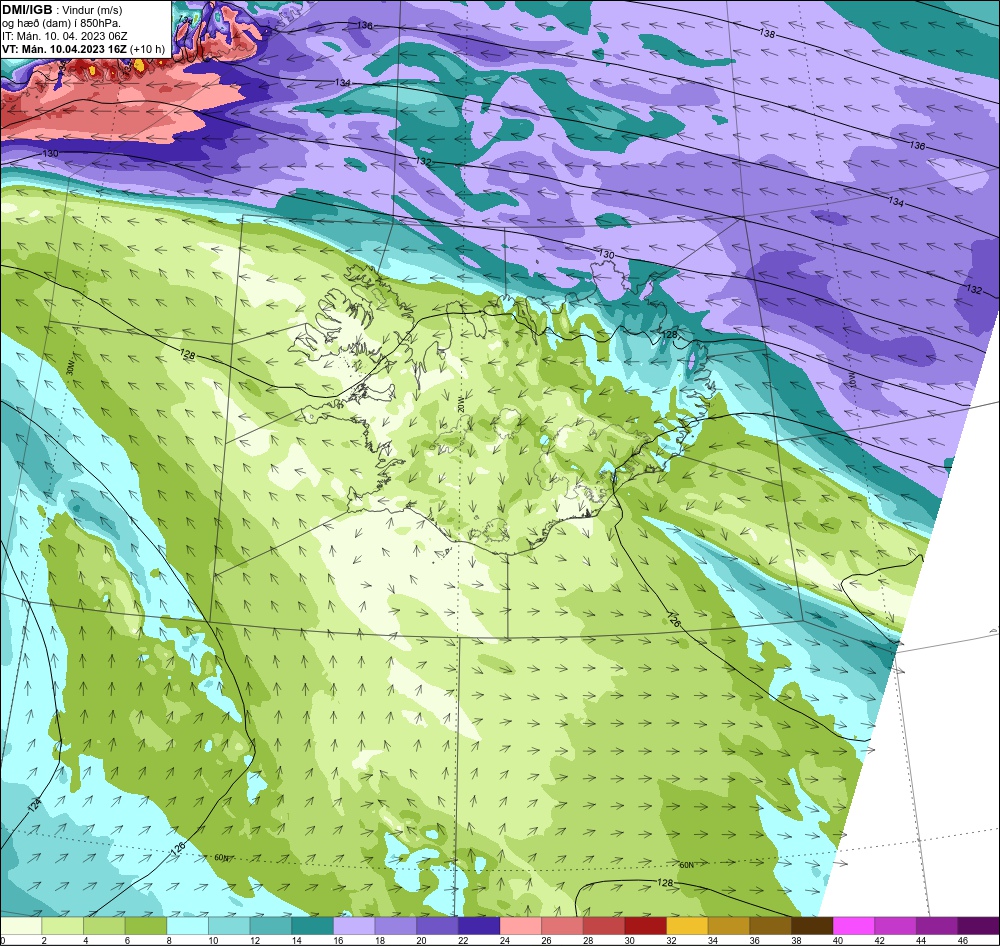The height and width of the screenshot is (946, 1000).
Task: Click the '124' contour label
Action: point(34,805)
